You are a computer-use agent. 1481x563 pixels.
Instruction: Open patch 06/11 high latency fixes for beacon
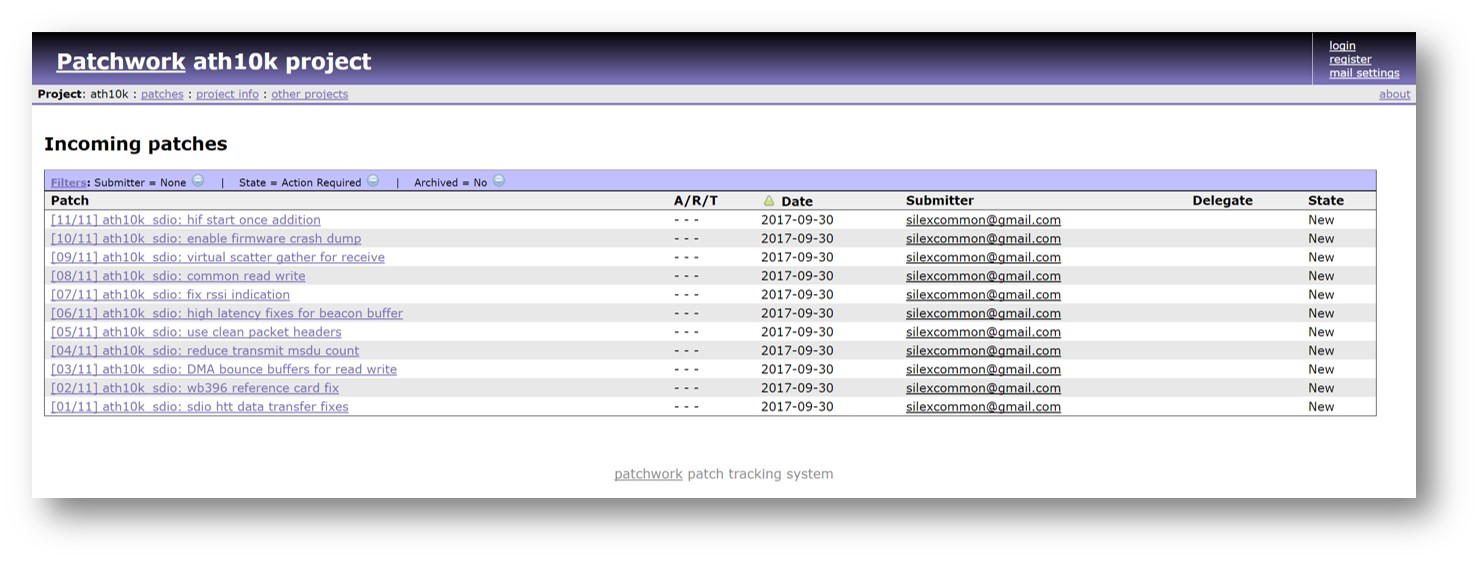[x=227, y=313]
